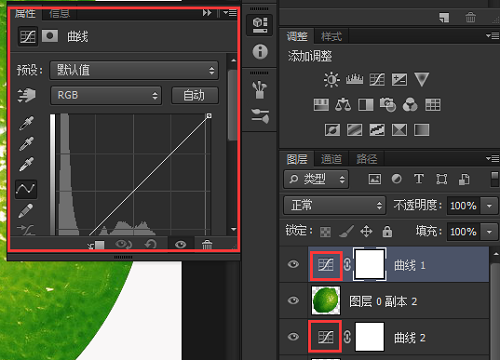Select the white point eyedropper
Image resolution: width=500 pixels, height=360 pixels.
[x=26, y=164]
